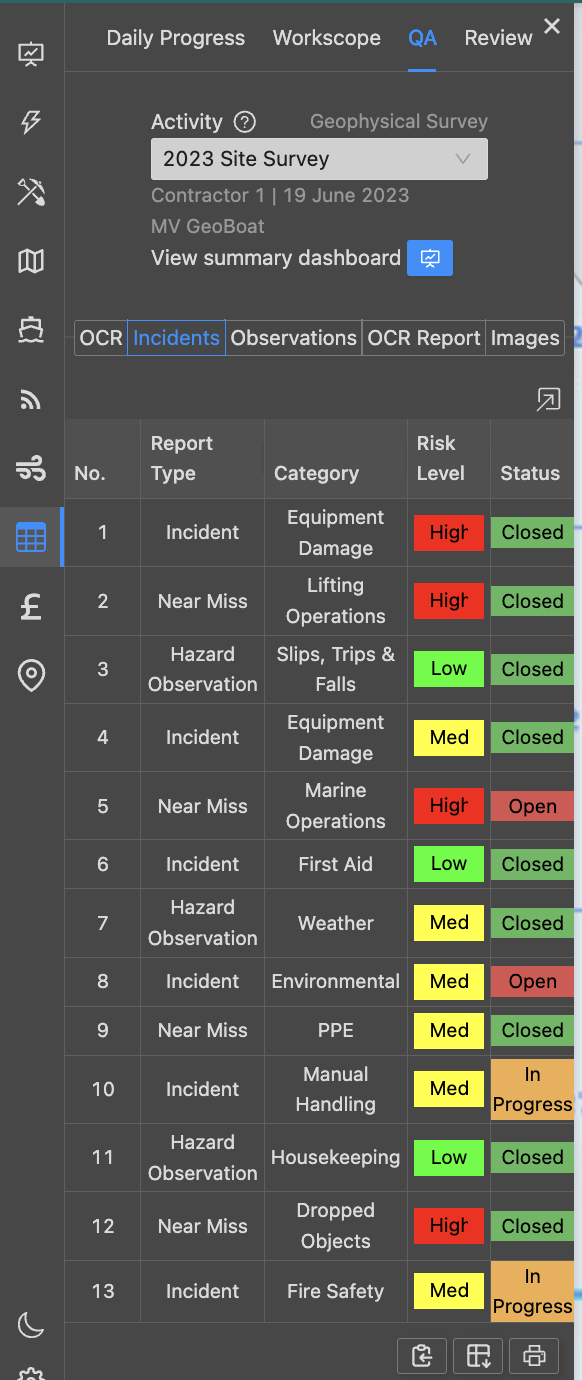Open the presentation dashboard sidebar icon
Viewport: 582px width, 1380px height.
click(31, 53)
